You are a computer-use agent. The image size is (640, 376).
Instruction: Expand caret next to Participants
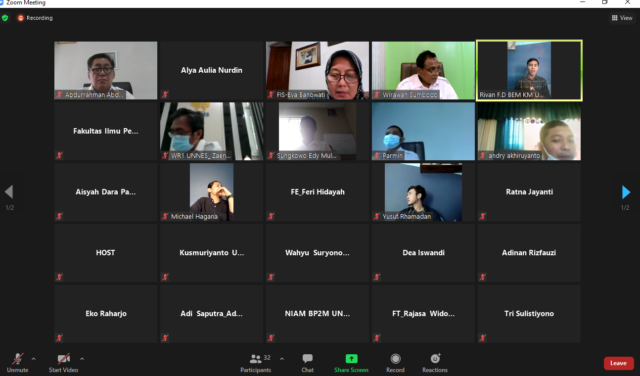click(x=282, y=359)
